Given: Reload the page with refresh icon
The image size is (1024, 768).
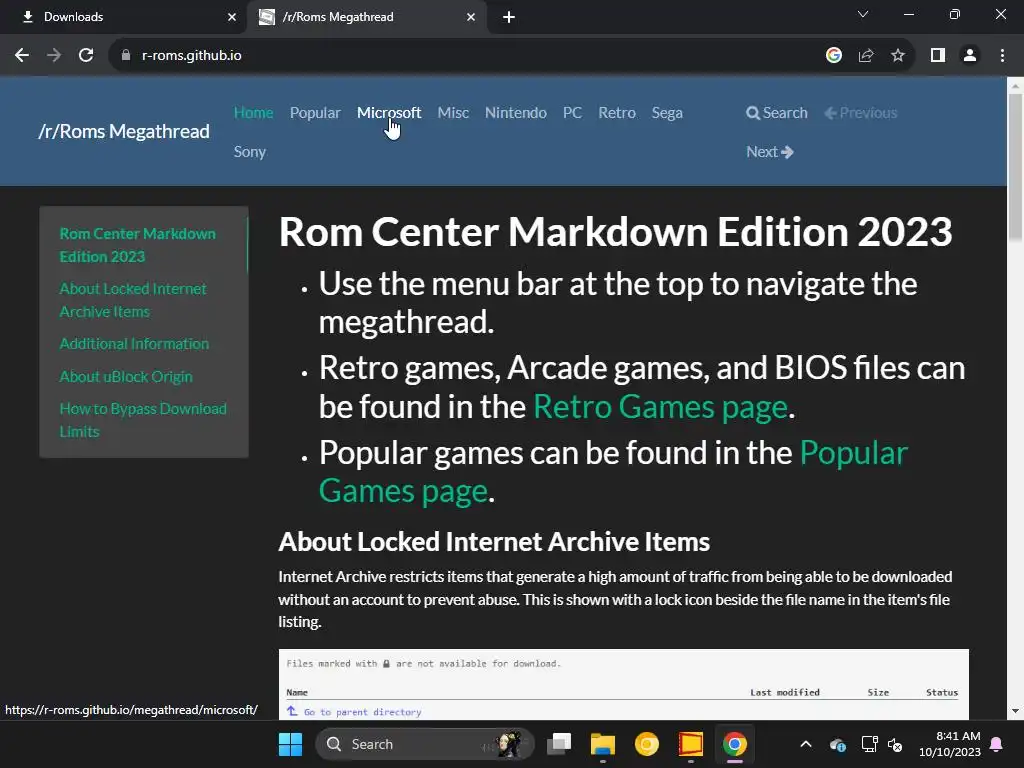Looking at the screenshot, I should pos(86,56).
